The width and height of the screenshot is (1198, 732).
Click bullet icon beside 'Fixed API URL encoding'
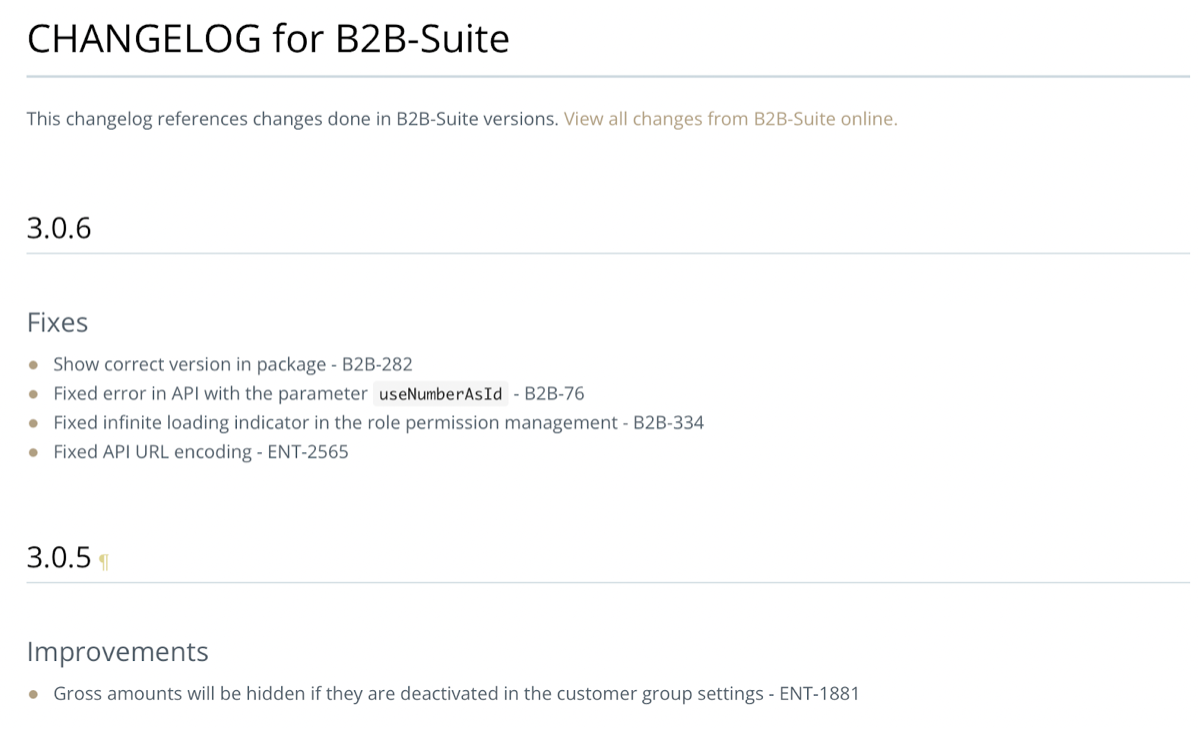pos(33,452)
